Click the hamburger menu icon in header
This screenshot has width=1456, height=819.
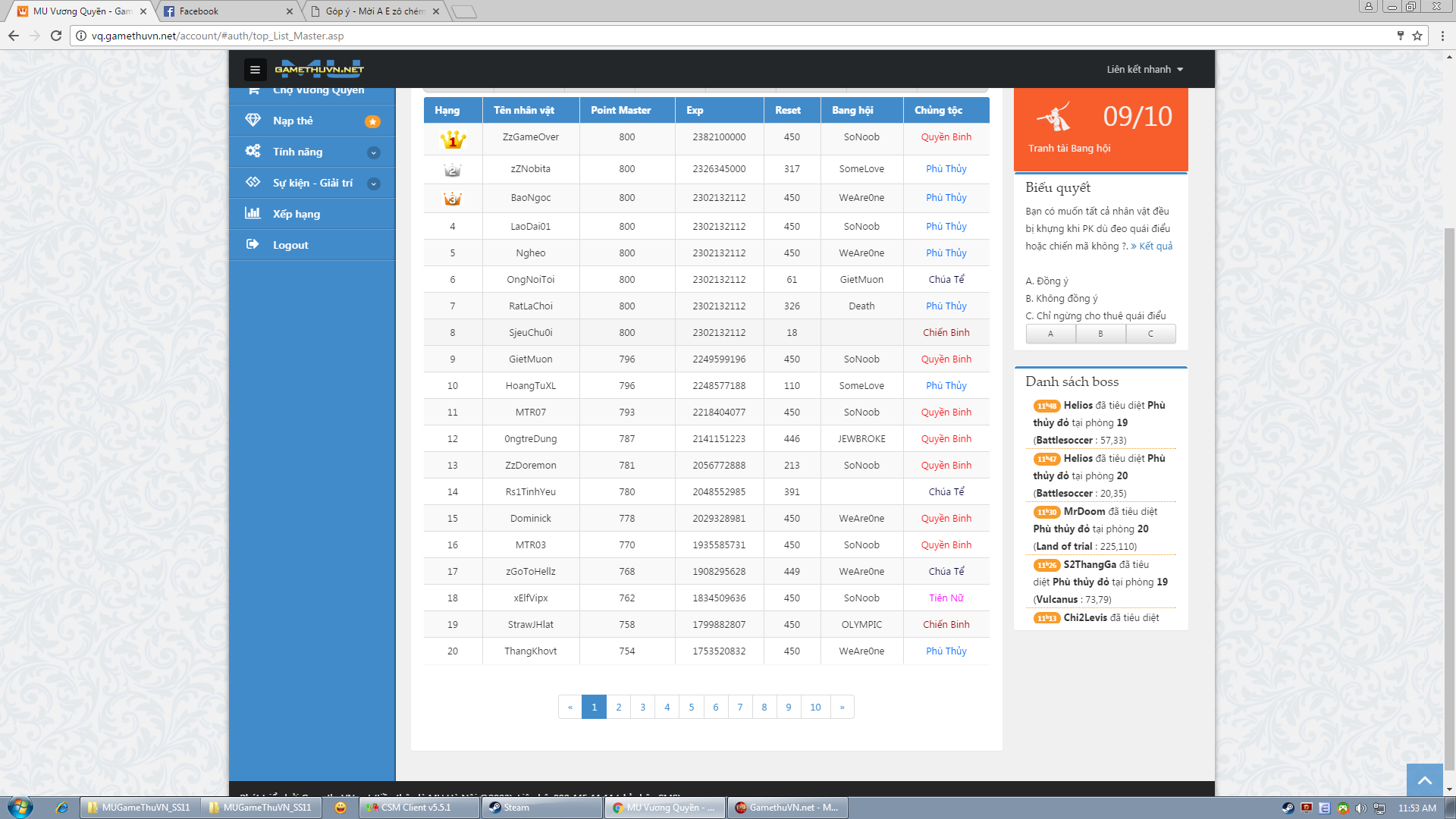255,70
